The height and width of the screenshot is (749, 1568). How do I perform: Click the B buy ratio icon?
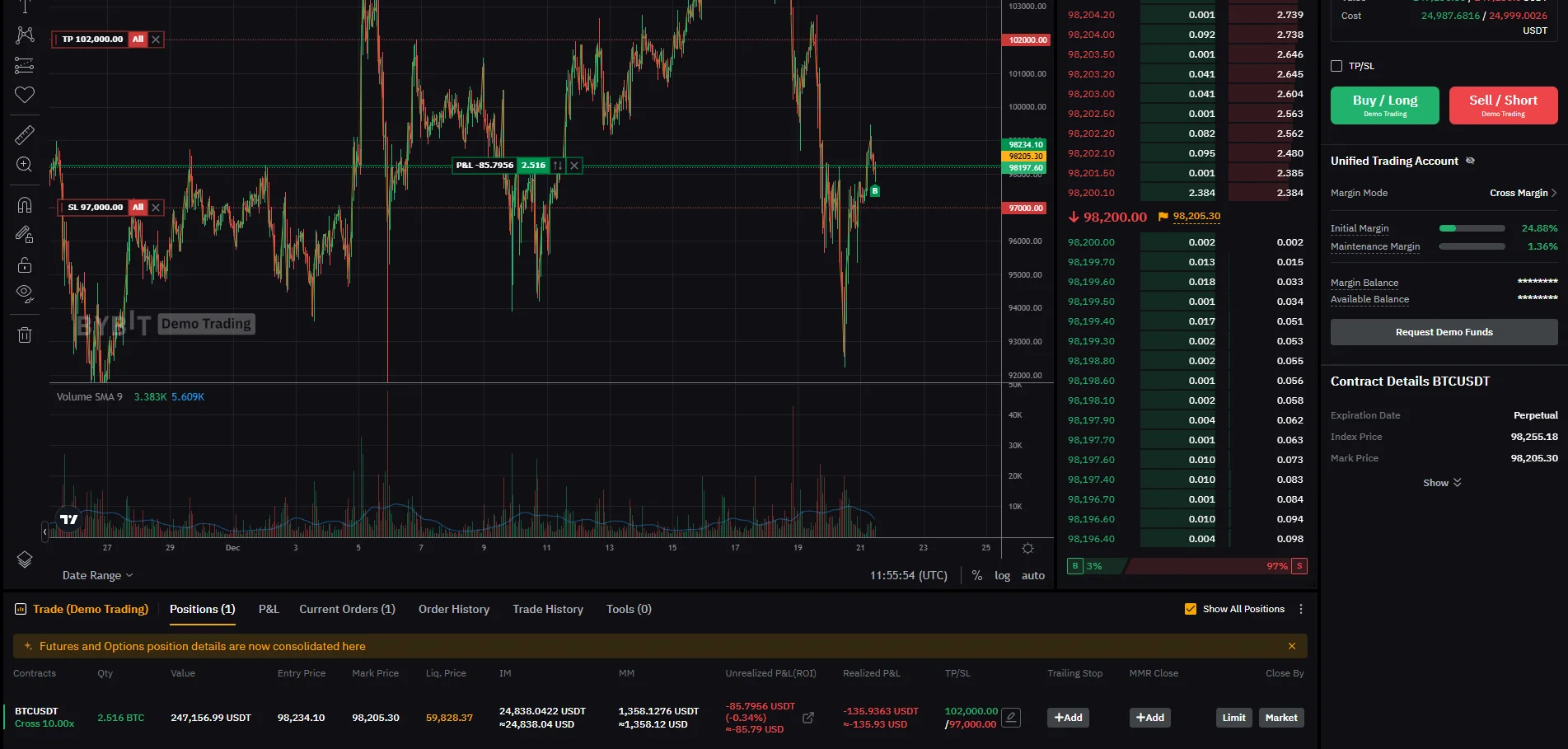tap(1074, 566)
